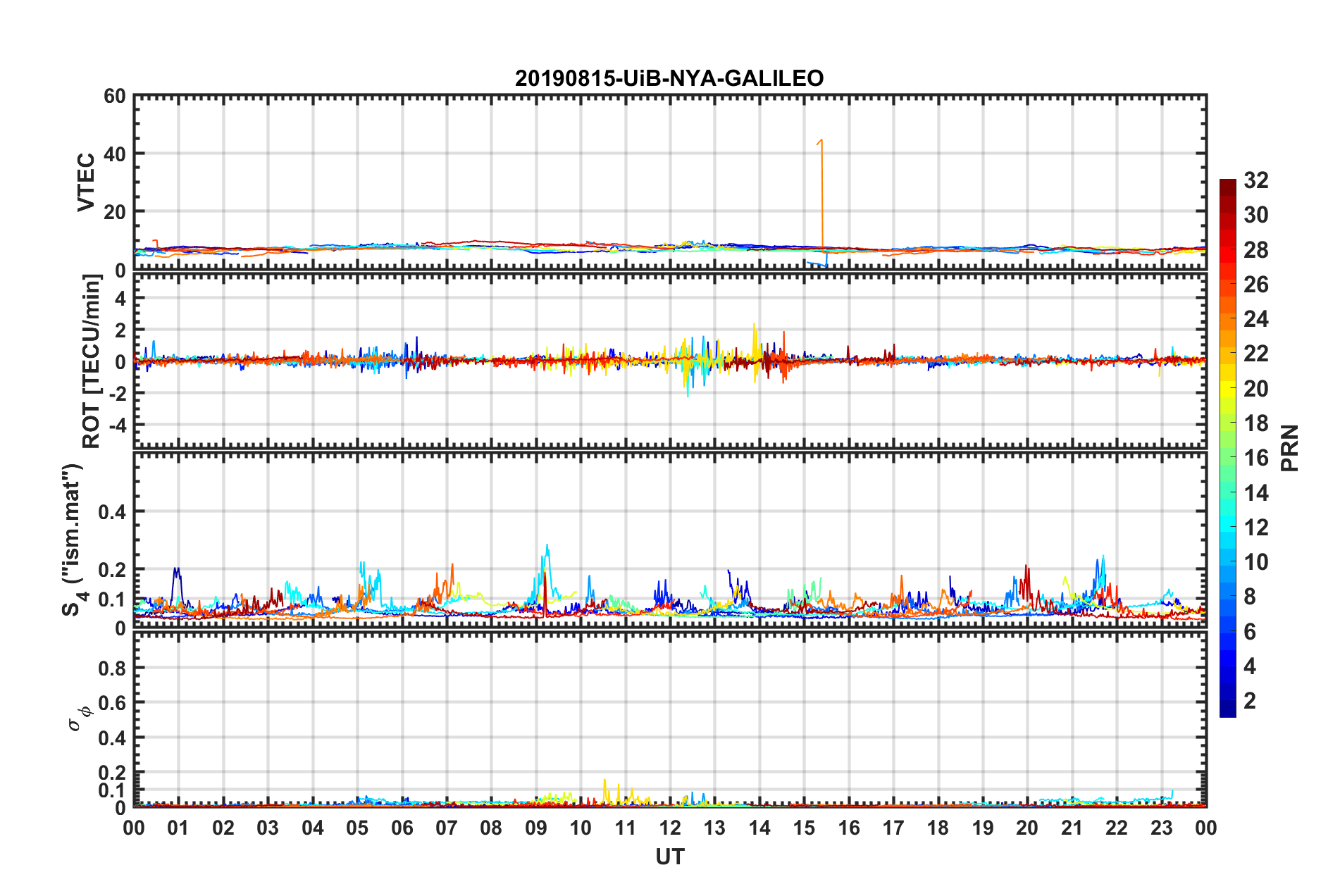Click the 0.2 tick on S4 axis

pos(112,569)
